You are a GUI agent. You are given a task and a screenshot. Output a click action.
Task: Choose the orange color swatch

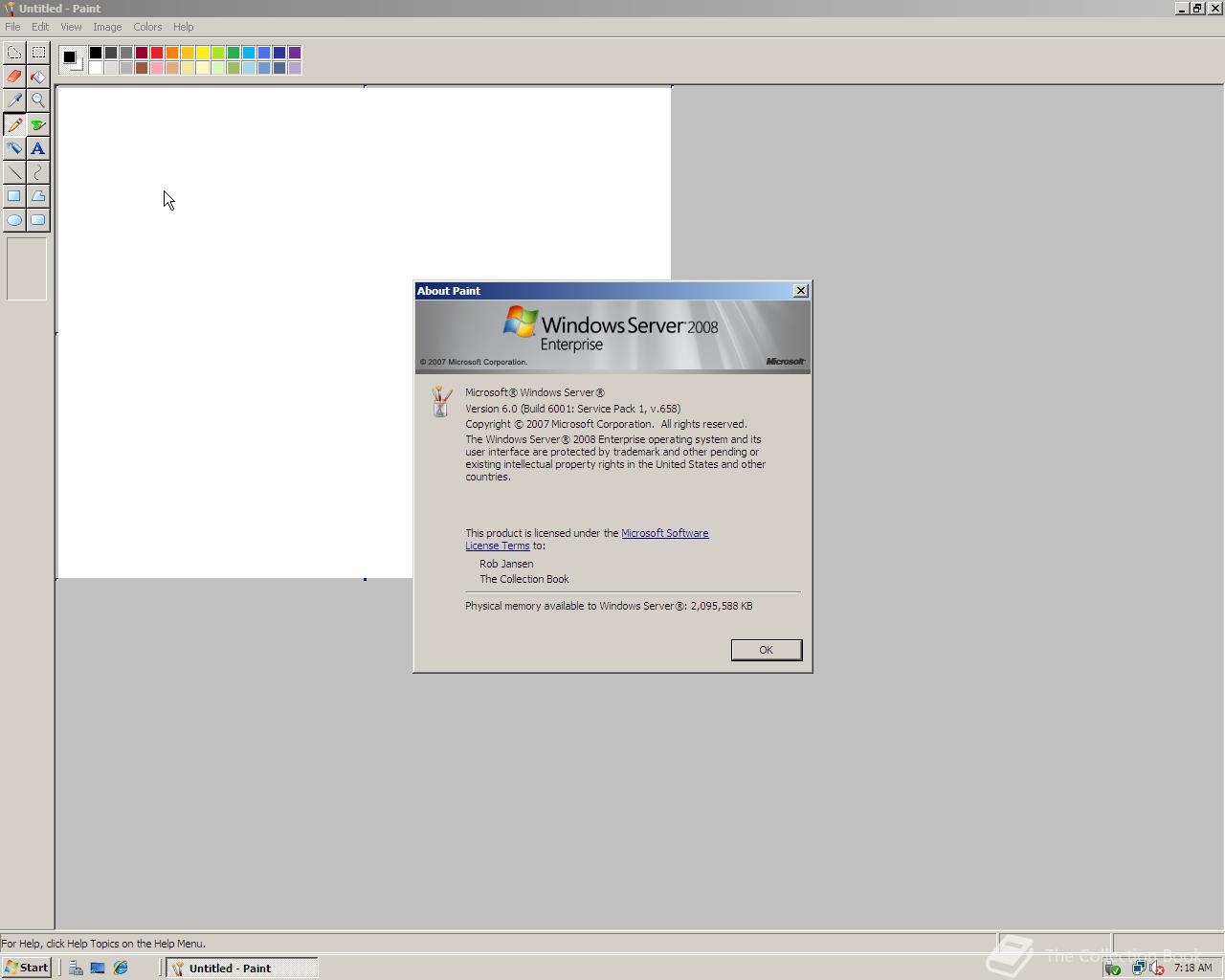click(x=172, y=53)
